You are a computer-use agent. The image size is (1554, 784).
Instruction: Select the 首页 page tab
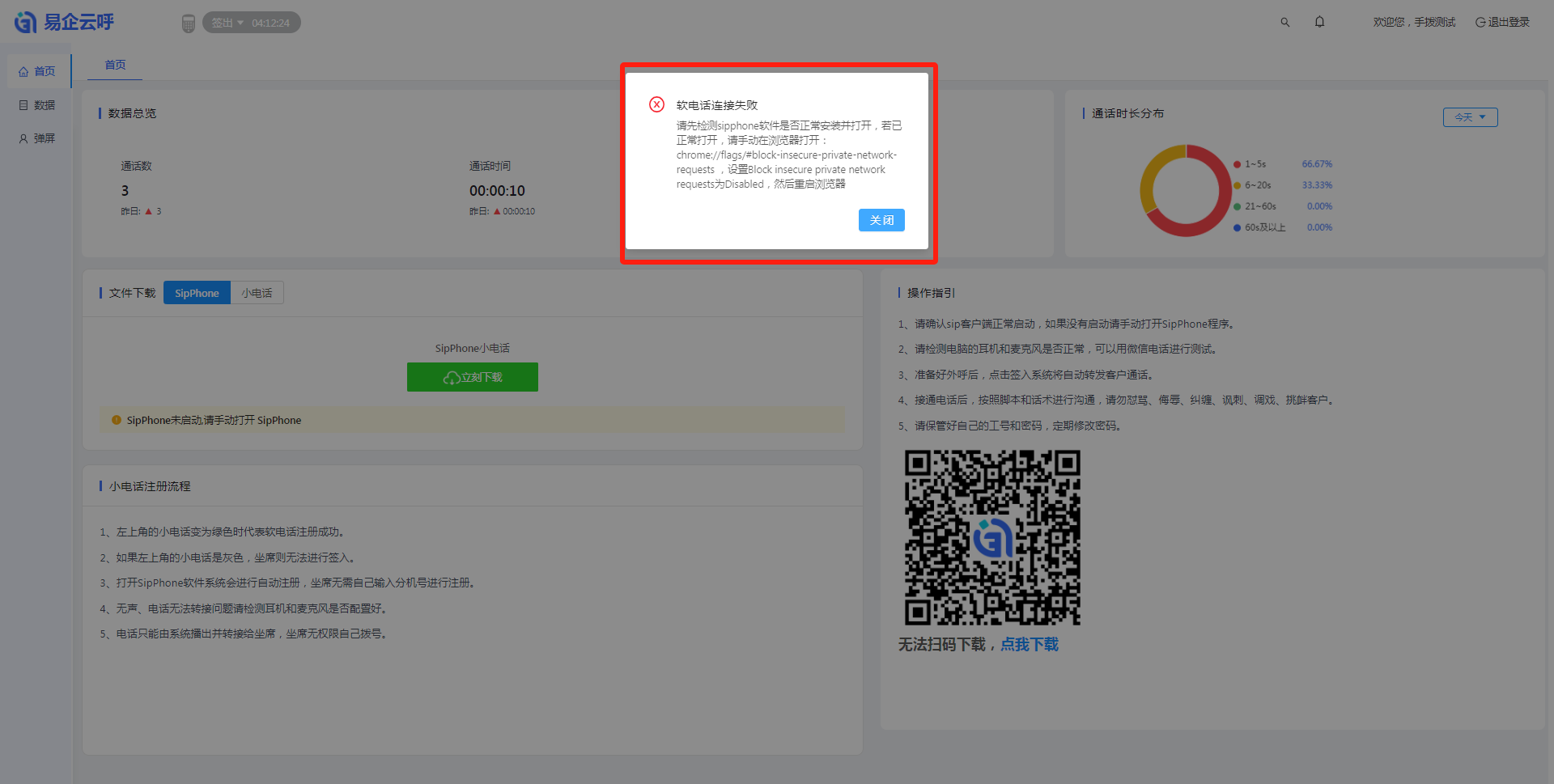[x=115, y=65]
